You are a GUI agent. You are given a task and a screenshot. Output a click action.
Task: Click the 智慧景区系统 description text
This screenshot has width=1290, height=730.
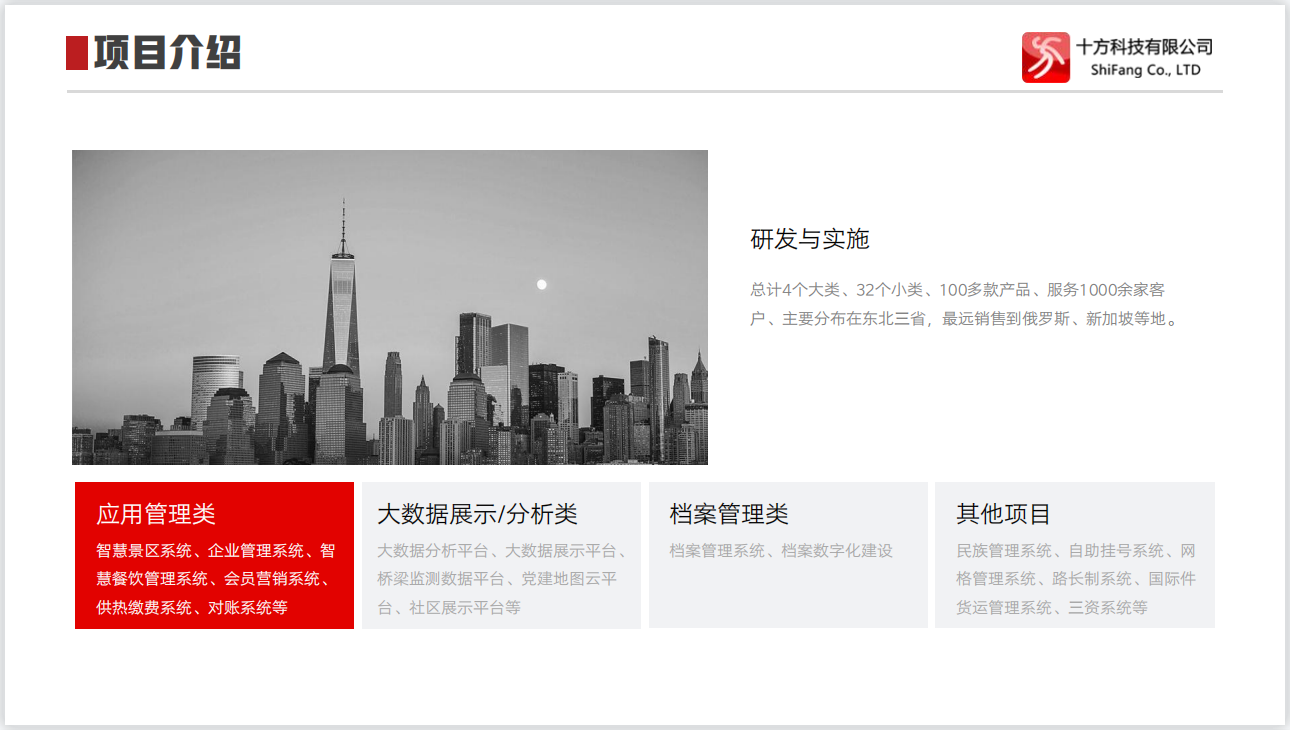click(215, 579)
